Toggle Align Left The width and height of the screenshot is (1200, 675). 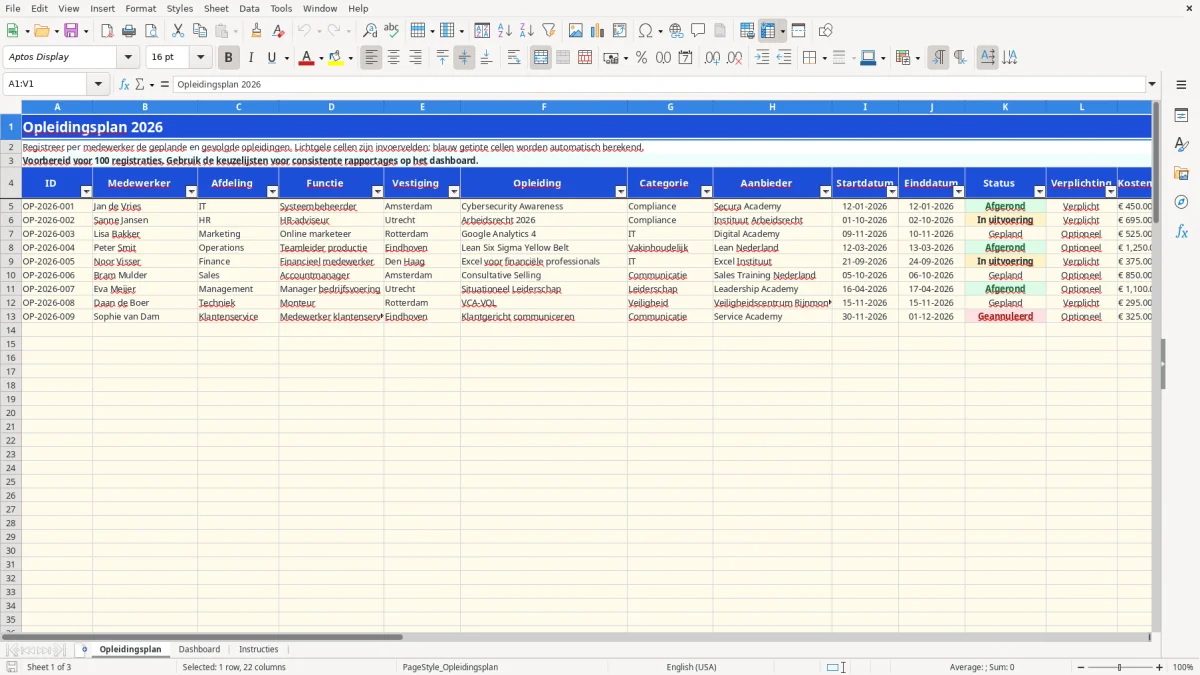[x=372, y=58]
